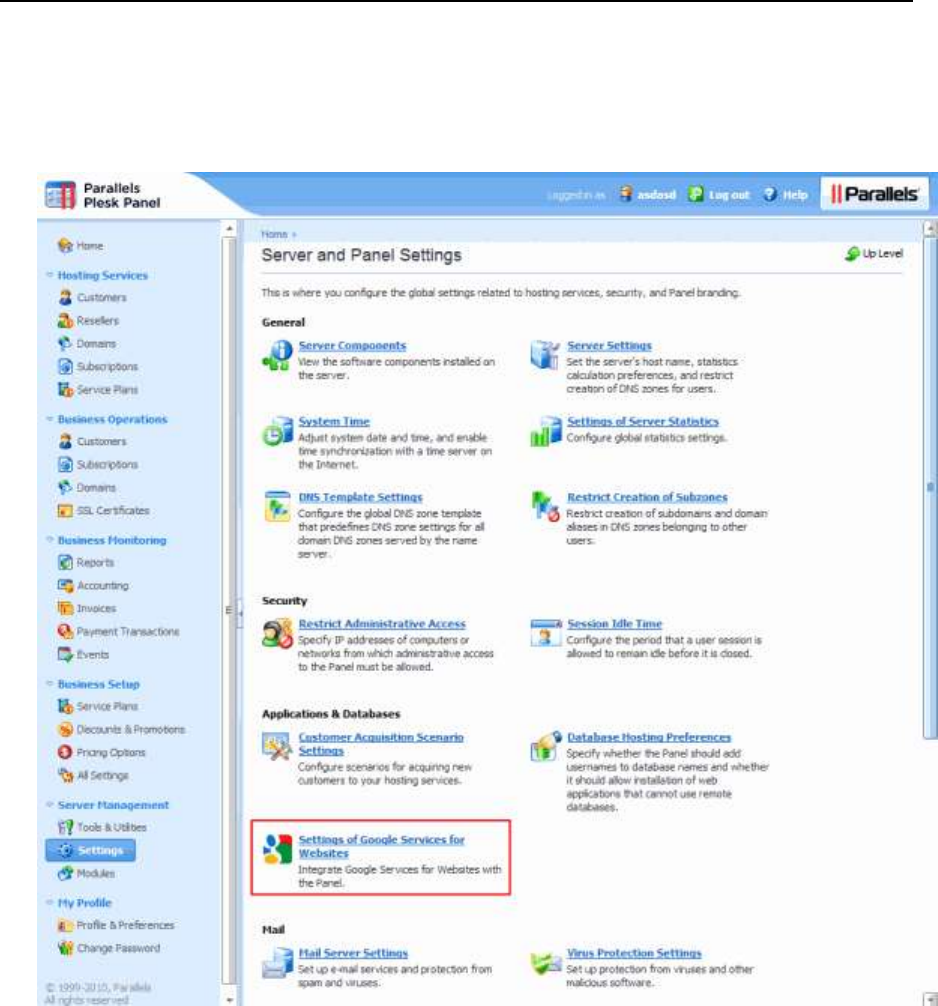Click the sidebar scroll down arrow

coord(230,1000)
